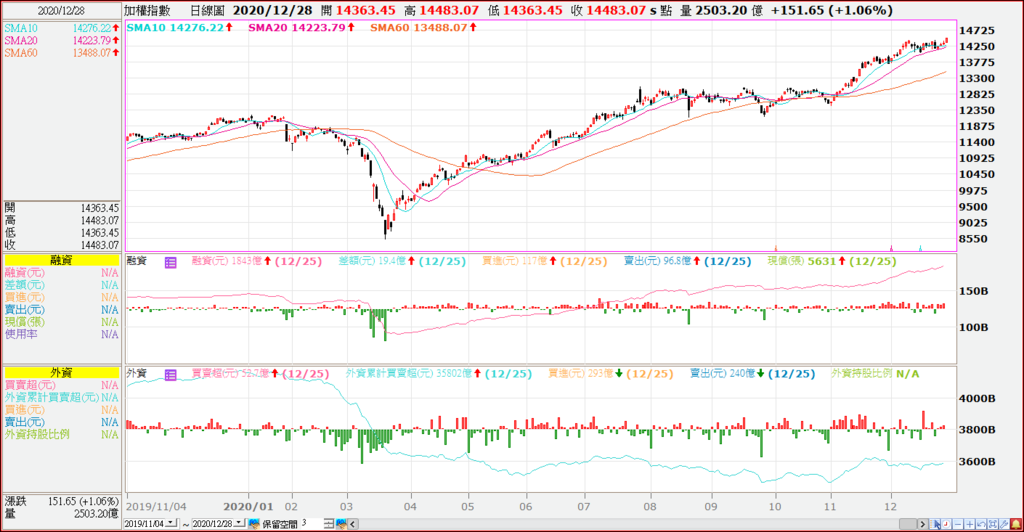Click the scroll right arrow on the timeline
Screen dimensions: 1024x532
click(922, 524)
